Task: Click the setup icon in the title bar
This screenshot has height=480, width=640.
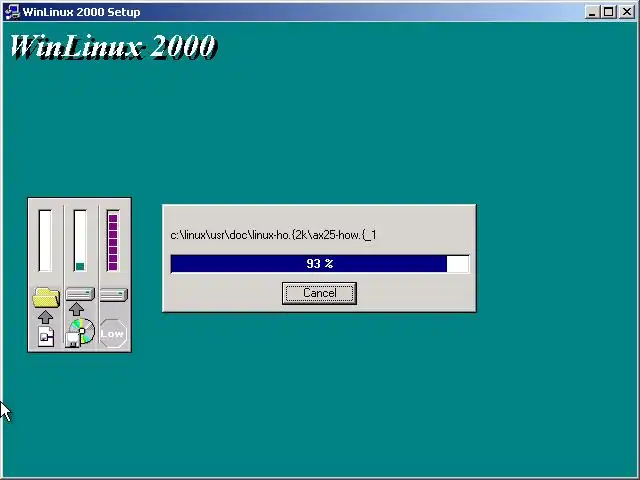Action: coord(12,12)
